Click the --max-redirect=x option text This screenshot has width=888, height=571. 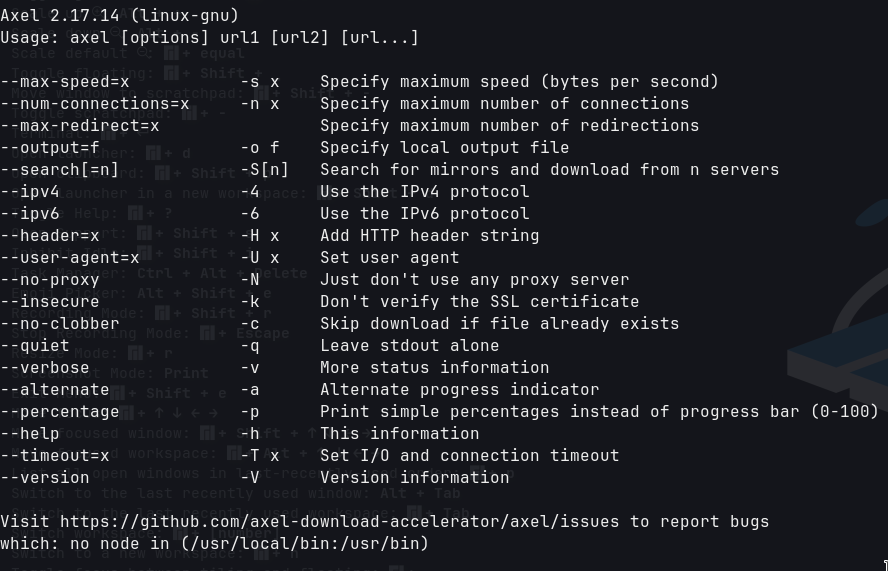click(80, 126)
